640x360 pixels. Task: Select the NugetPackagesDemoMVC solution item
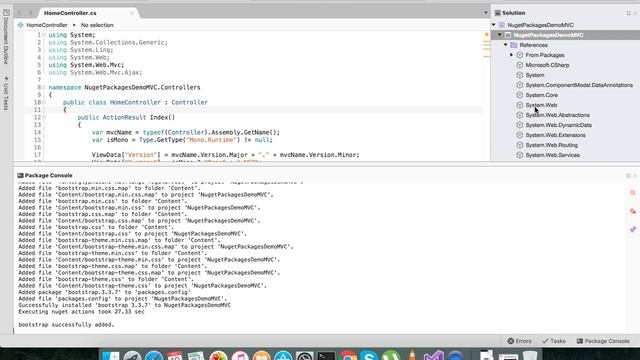tap(540, 25)
